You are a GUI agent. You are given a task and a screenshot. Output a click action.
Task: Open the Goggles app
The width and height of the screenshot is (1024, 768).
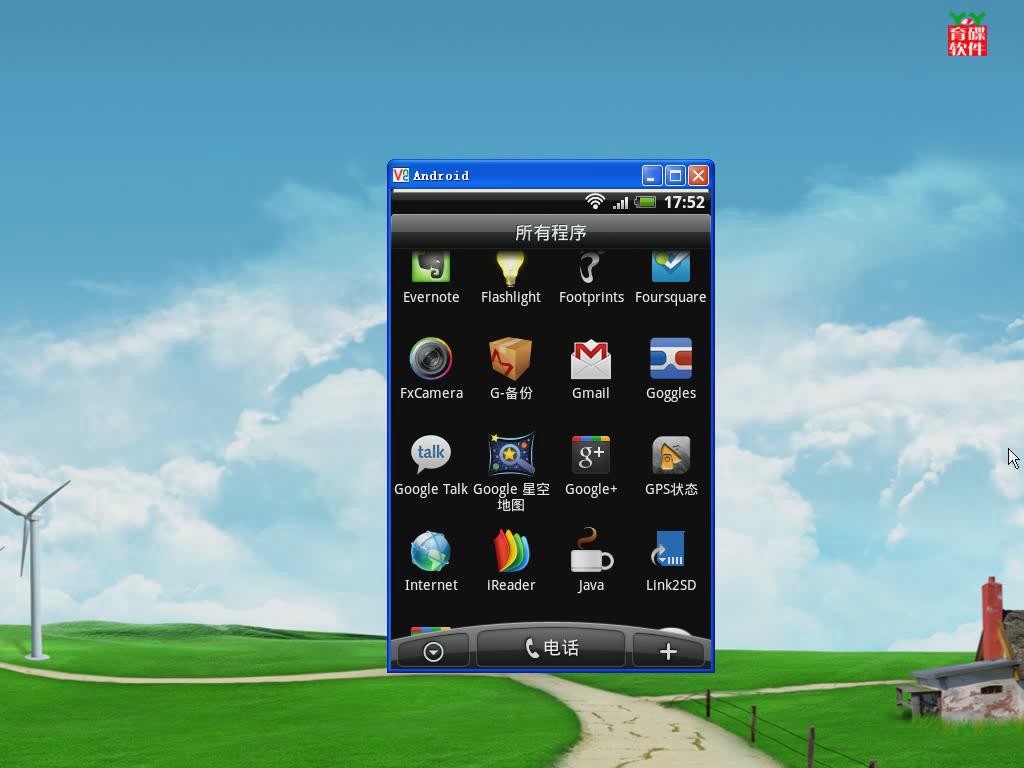click(671, 368)
